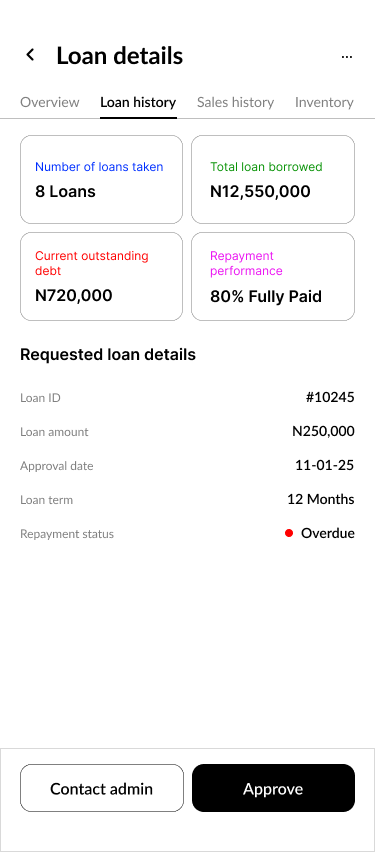
Task: Click the Overdue repayment status text
Action: (328, 533)
